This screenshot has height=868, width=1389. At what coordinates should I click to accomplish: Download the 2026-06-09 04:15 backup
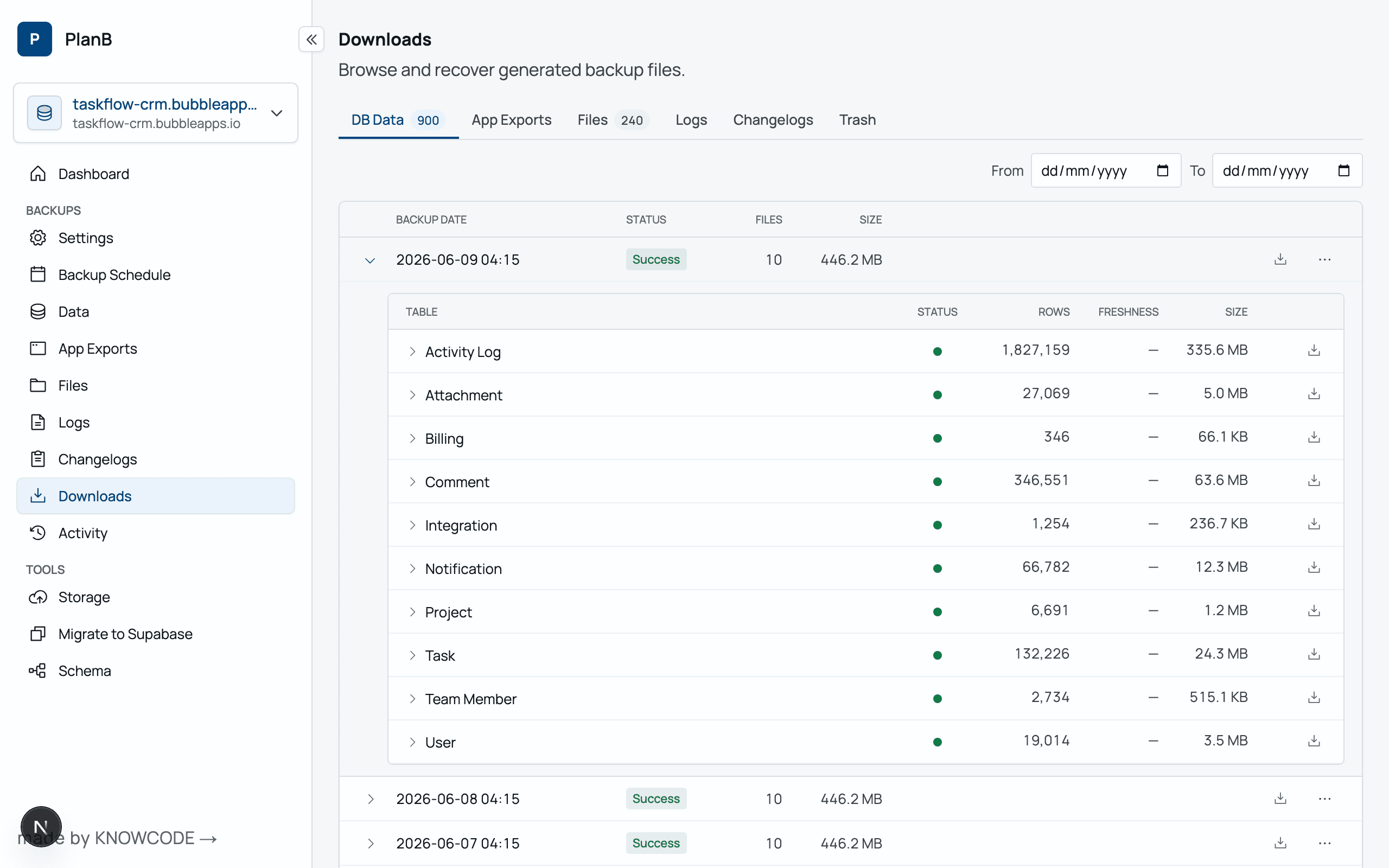(x=1280, y=259)
